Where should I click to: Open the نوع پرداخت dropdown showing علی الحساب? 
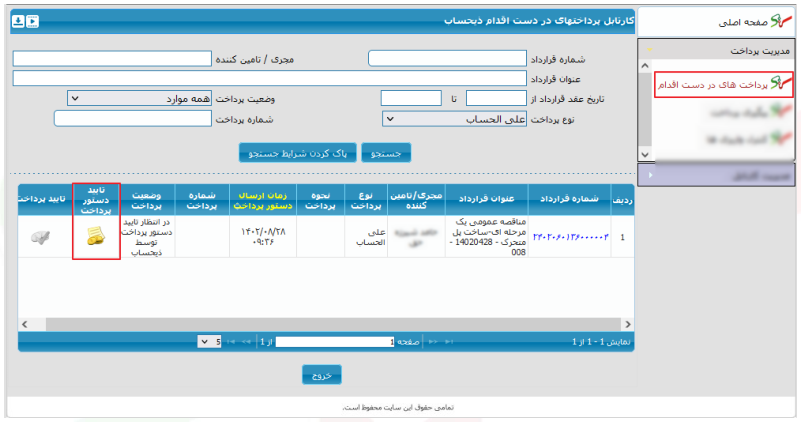pyautogui.click(x=454, y=119)
